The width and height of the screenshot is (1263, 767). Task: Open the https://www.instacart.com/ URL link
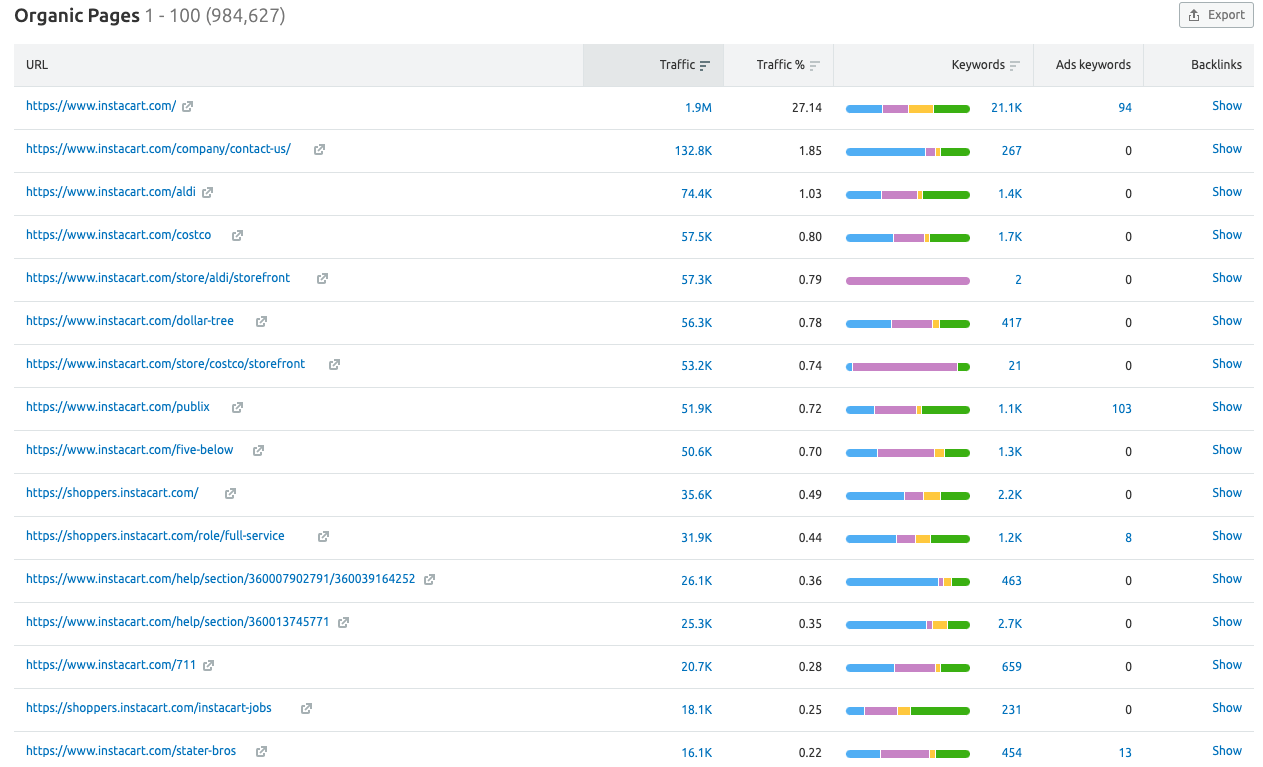tap(101, 106)
